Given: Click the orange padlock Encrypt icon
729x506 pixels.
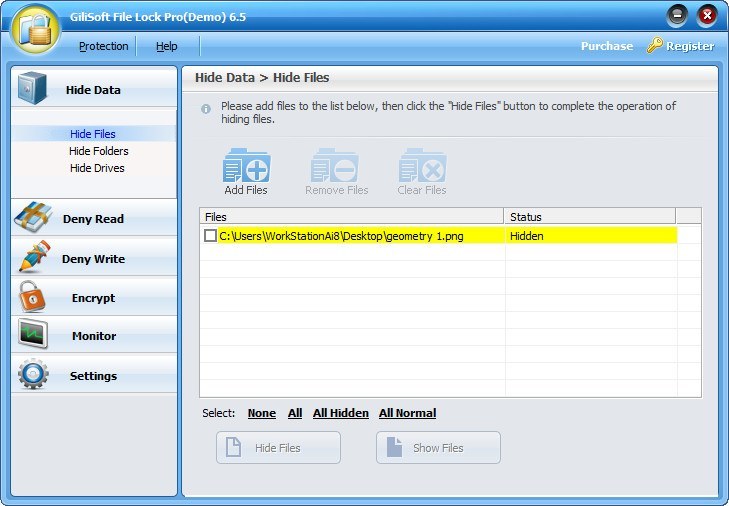Looking at the screenshot, I should [32, 296].
